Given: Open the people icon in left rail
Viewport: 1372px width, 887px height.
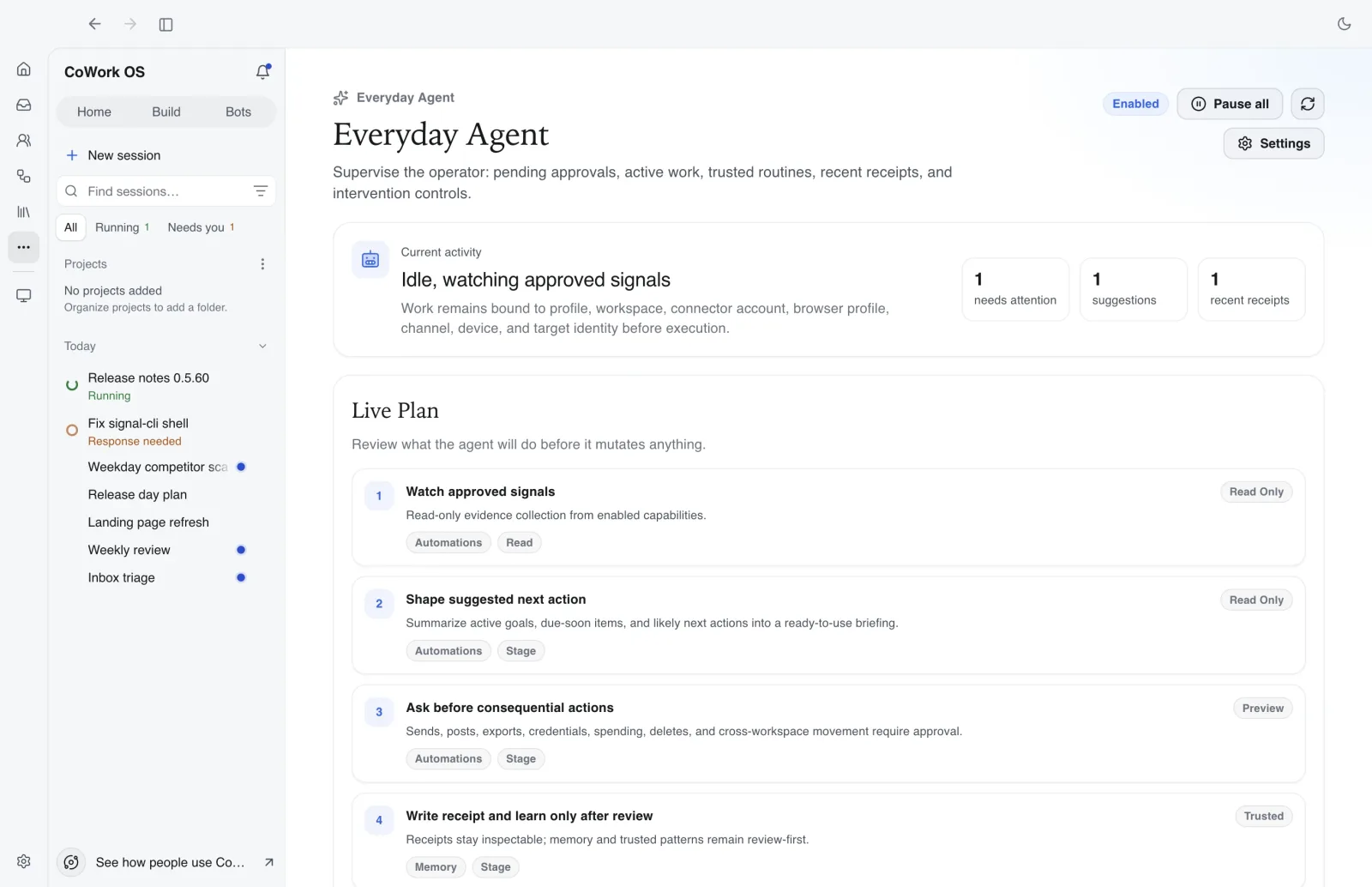Looking at the screenshot, I should pos(24,140).
